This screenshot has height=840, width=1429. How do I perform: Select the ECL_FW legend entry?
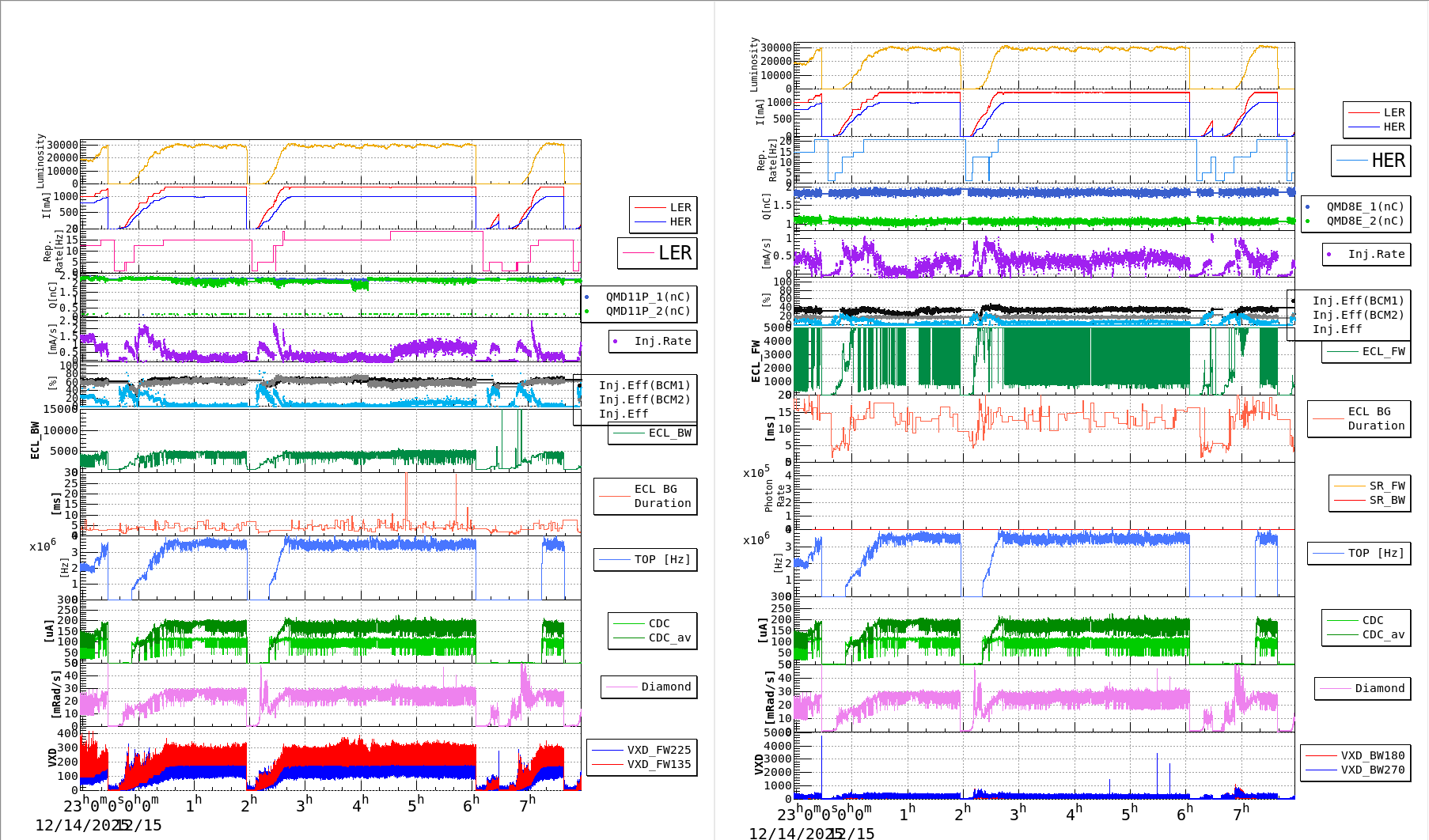click(1366, 352)
